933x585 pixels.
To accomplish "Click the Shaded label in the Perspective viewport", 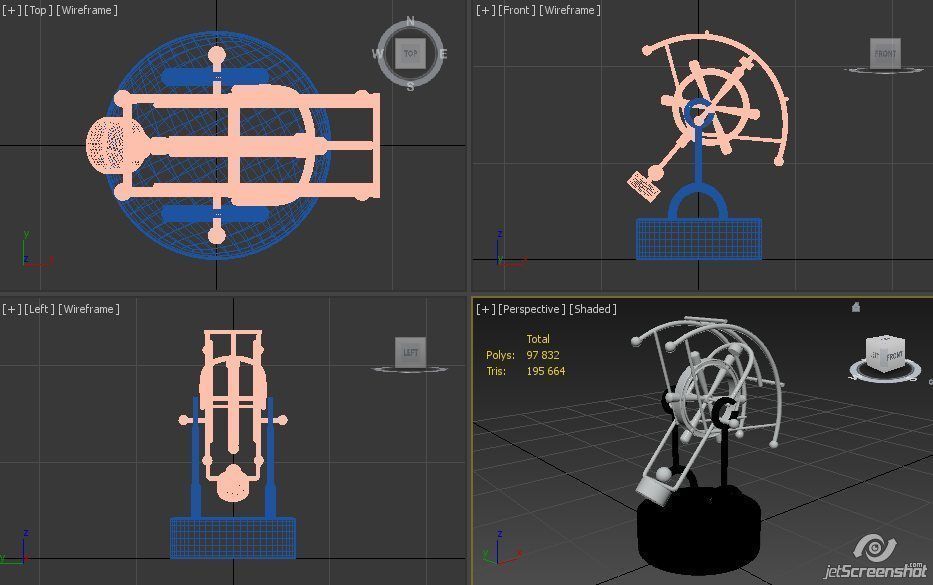I will tap(592, 309).
